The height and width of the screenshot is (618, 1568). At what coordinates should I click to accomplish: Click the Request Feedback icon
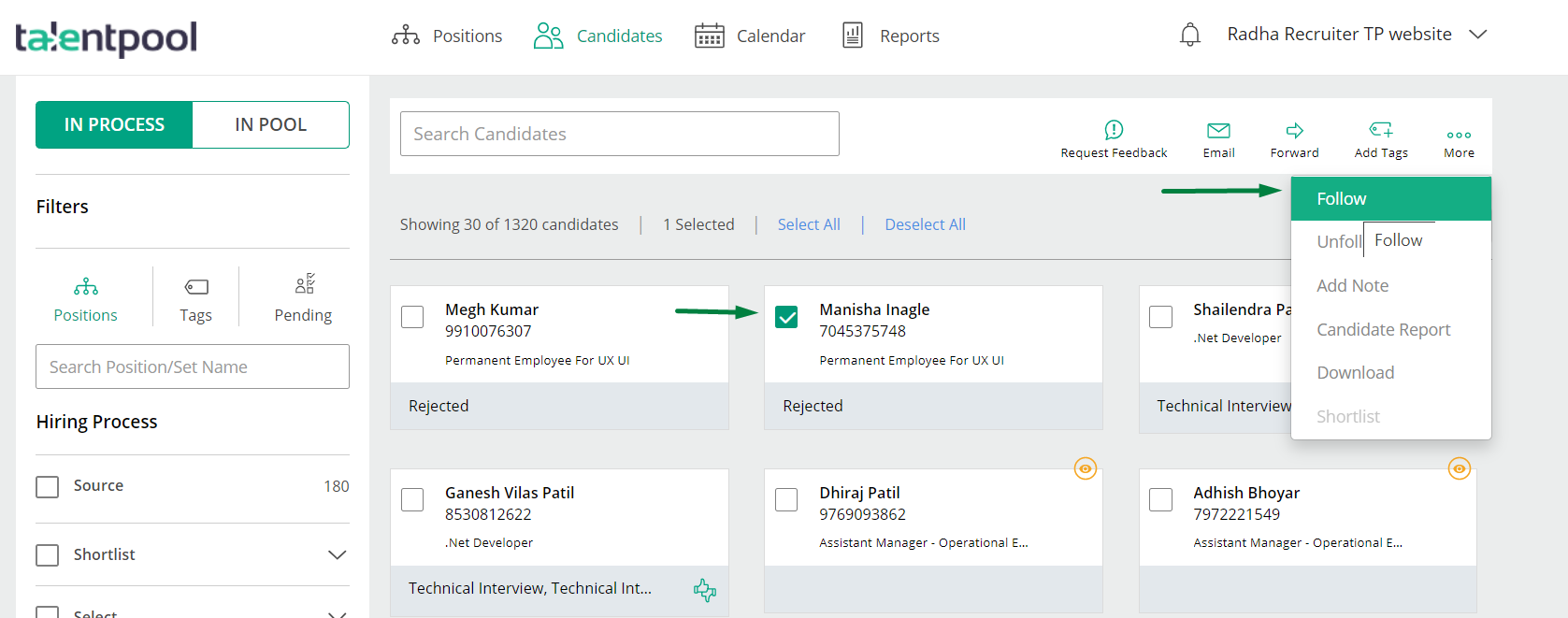1114,130
